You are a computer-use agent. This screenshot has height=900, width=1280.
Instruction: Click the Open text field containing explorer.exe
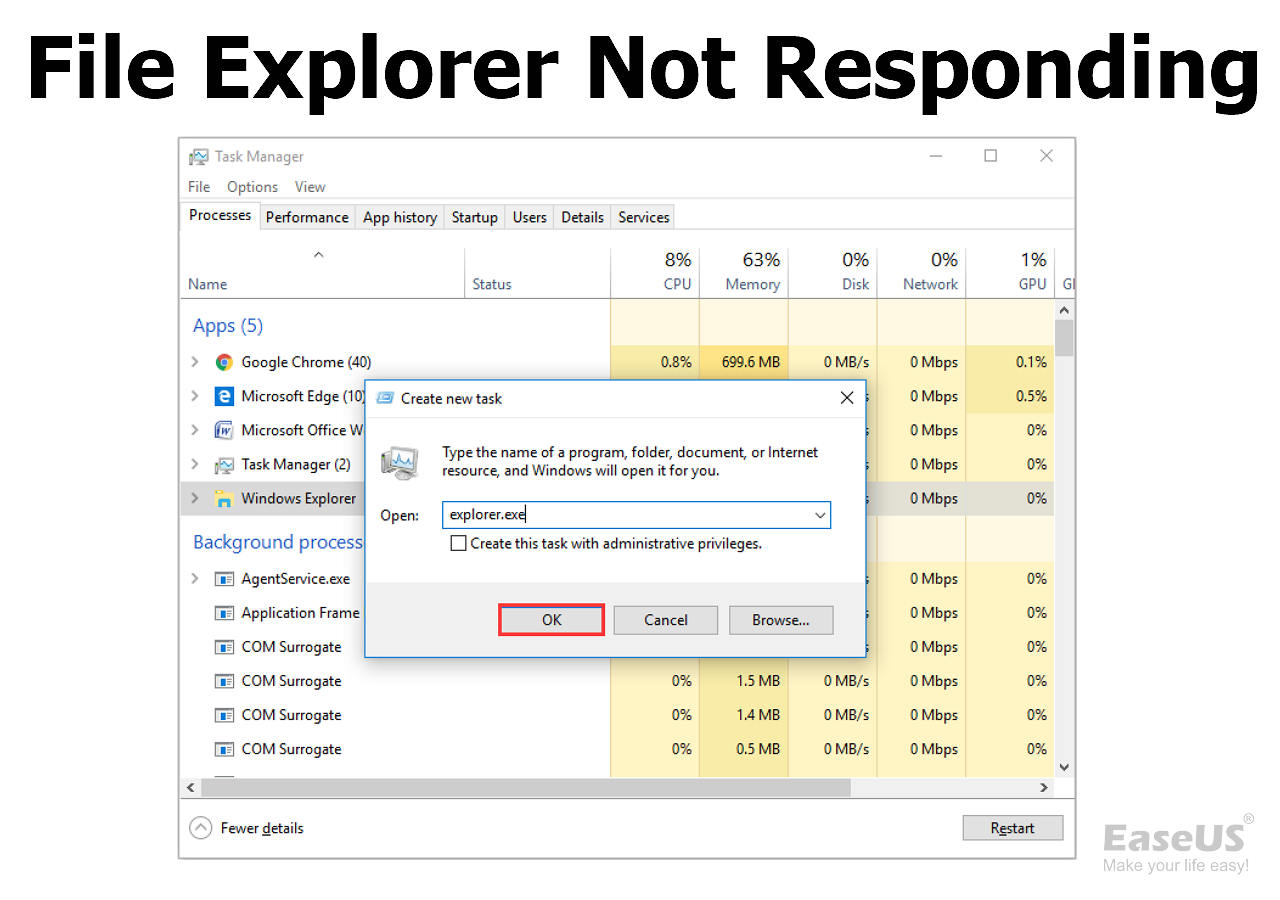click(x=625, y=516)
